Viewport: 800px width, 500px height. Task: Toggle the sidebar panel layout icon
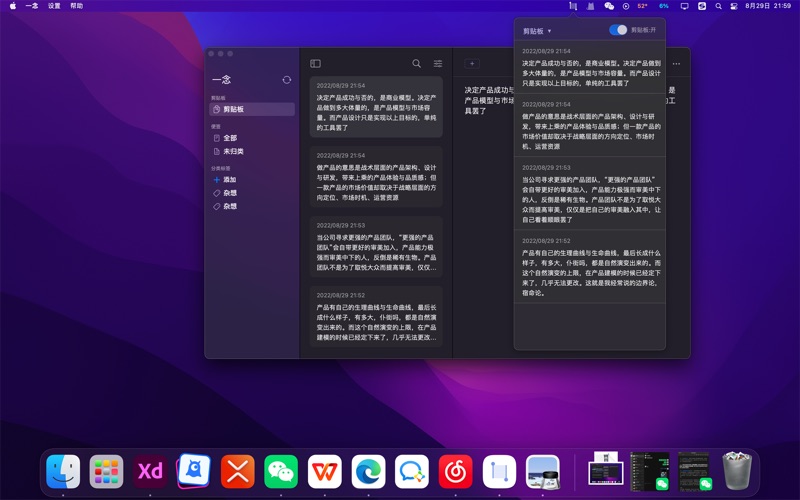[315, 64]
